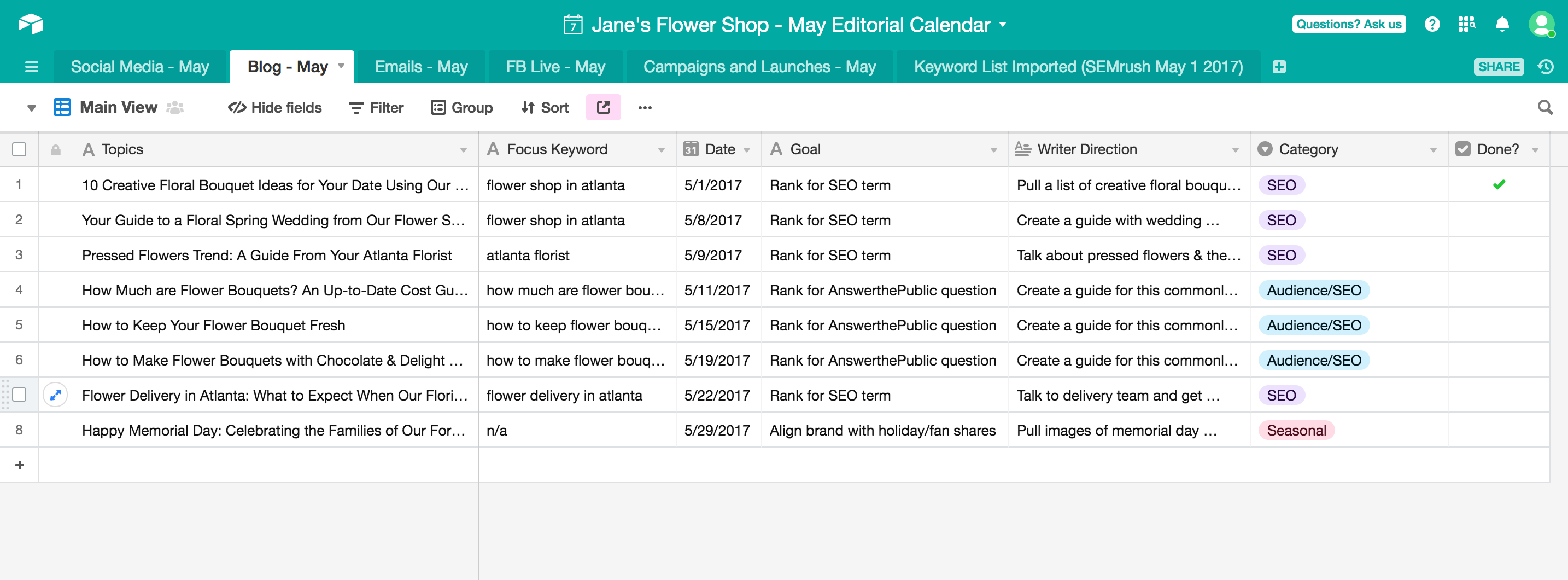Viewport: 1568px width, 580px height.
Task: Click the calendar icon beside base title
Action: (x=573, y=25)
